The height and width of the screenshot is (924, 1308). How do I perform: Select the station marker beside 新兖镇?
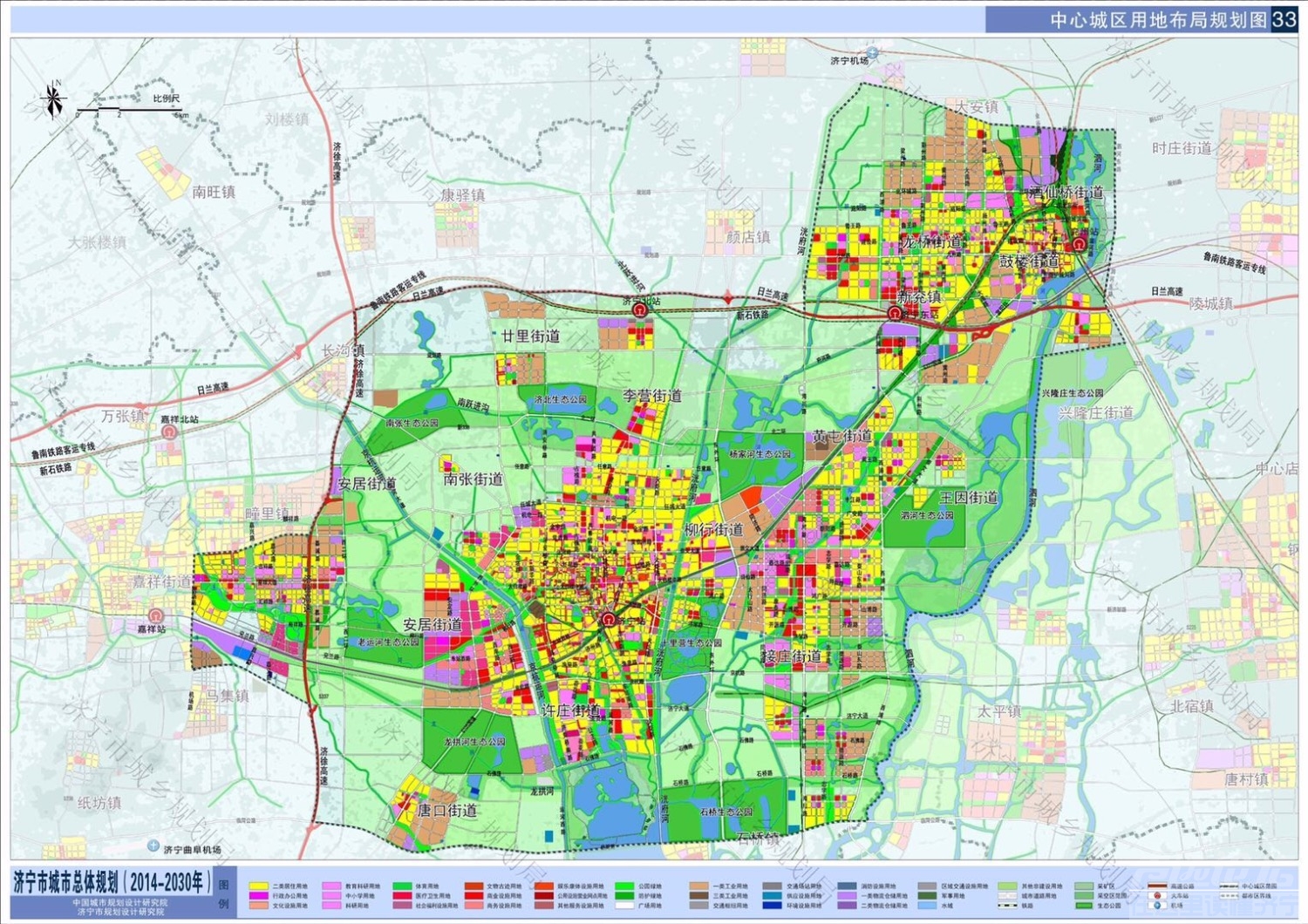[x=895, y=312]
